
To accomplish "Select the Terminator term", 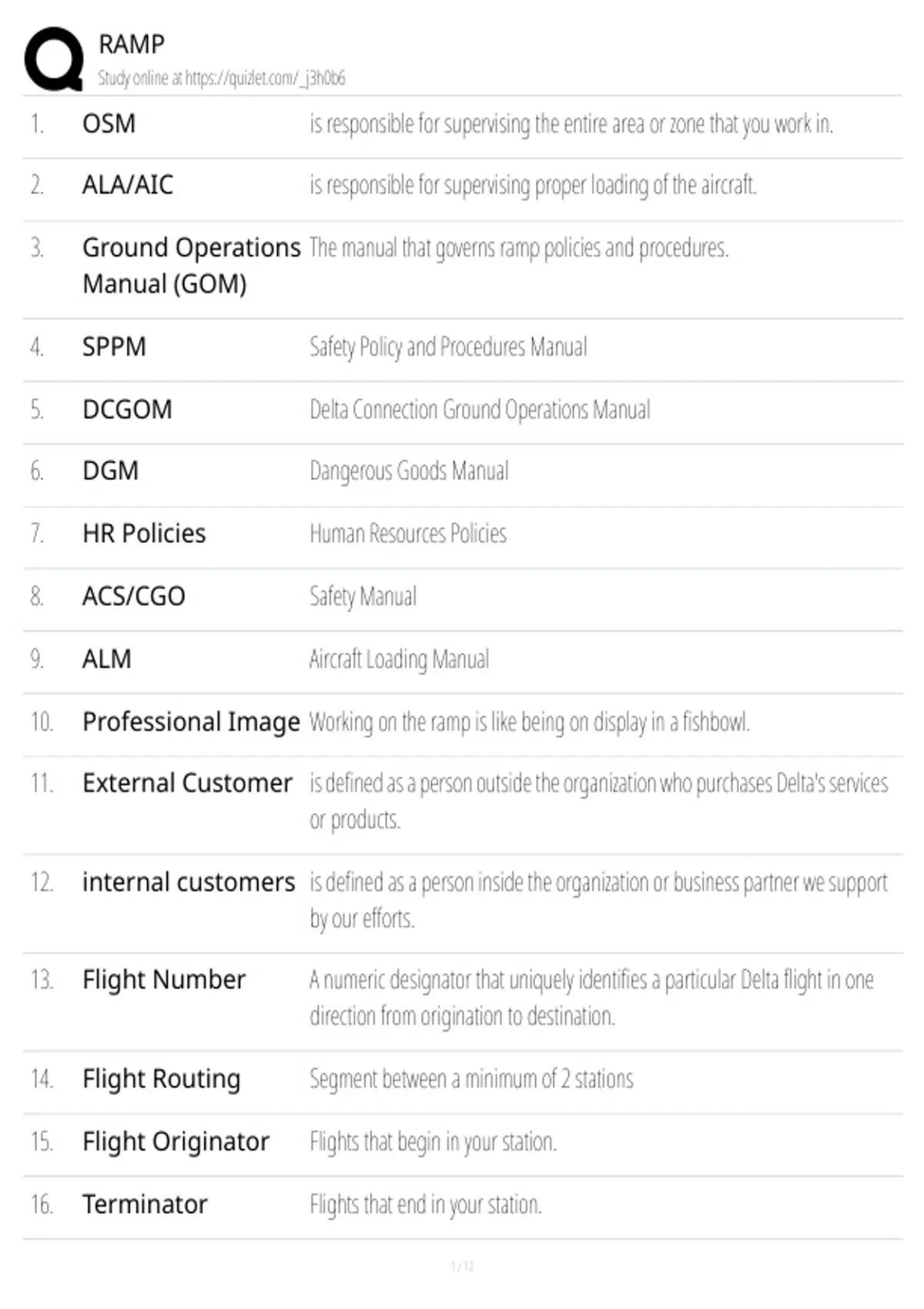I will coord(145,1204).
